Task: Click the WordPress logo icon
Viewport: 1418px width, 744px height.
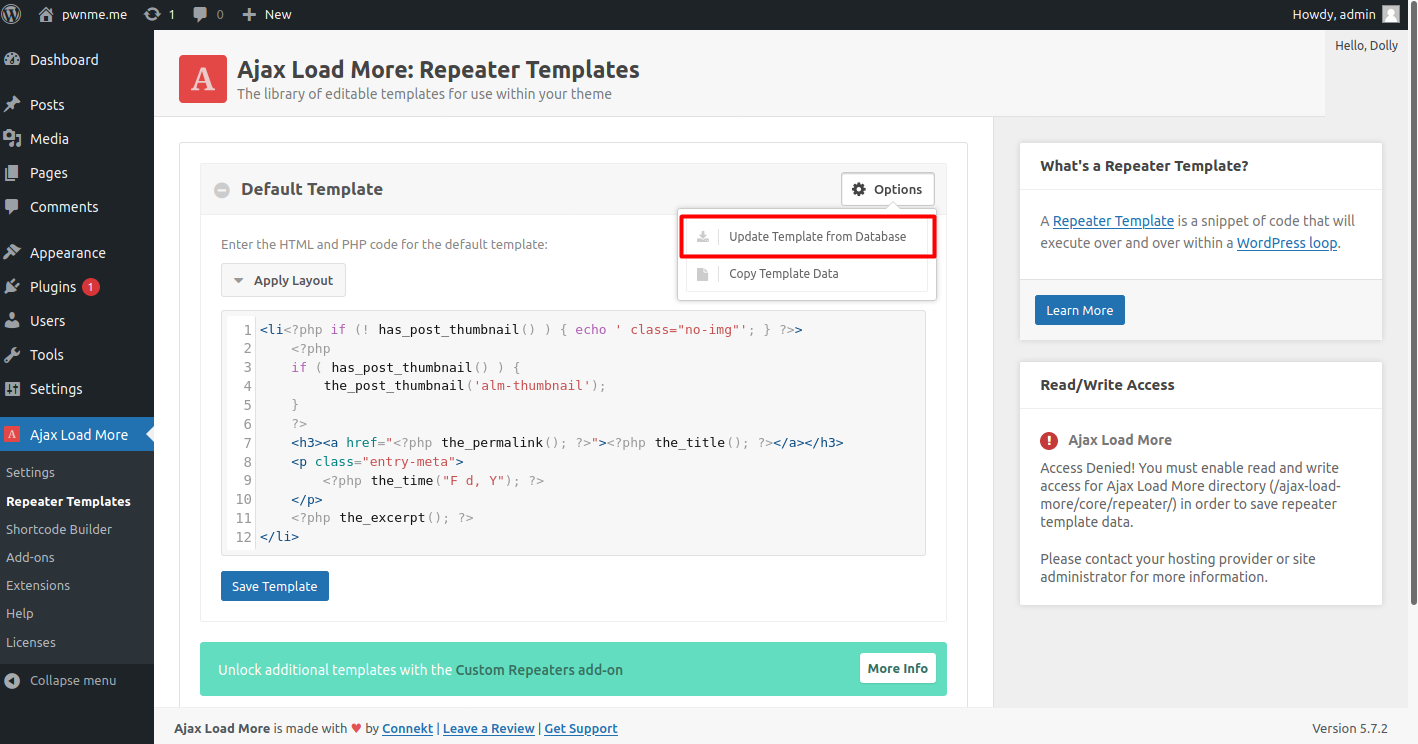Action: 12,14
